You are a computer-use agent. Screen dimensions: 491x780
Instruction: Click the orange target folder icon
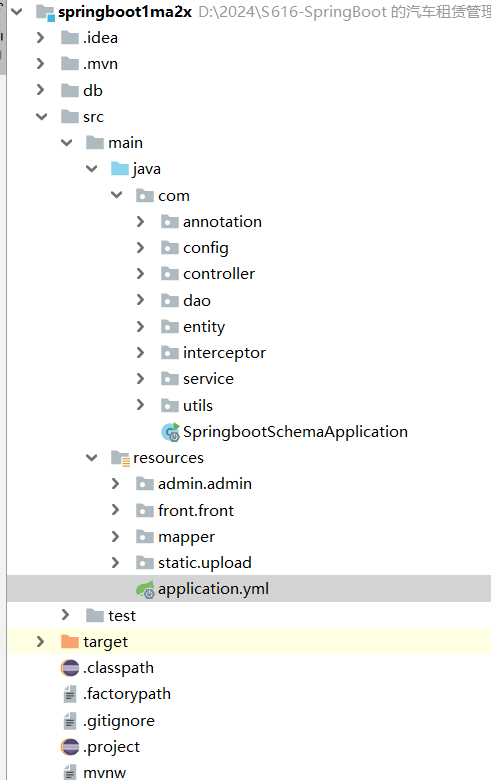[70, 642]
